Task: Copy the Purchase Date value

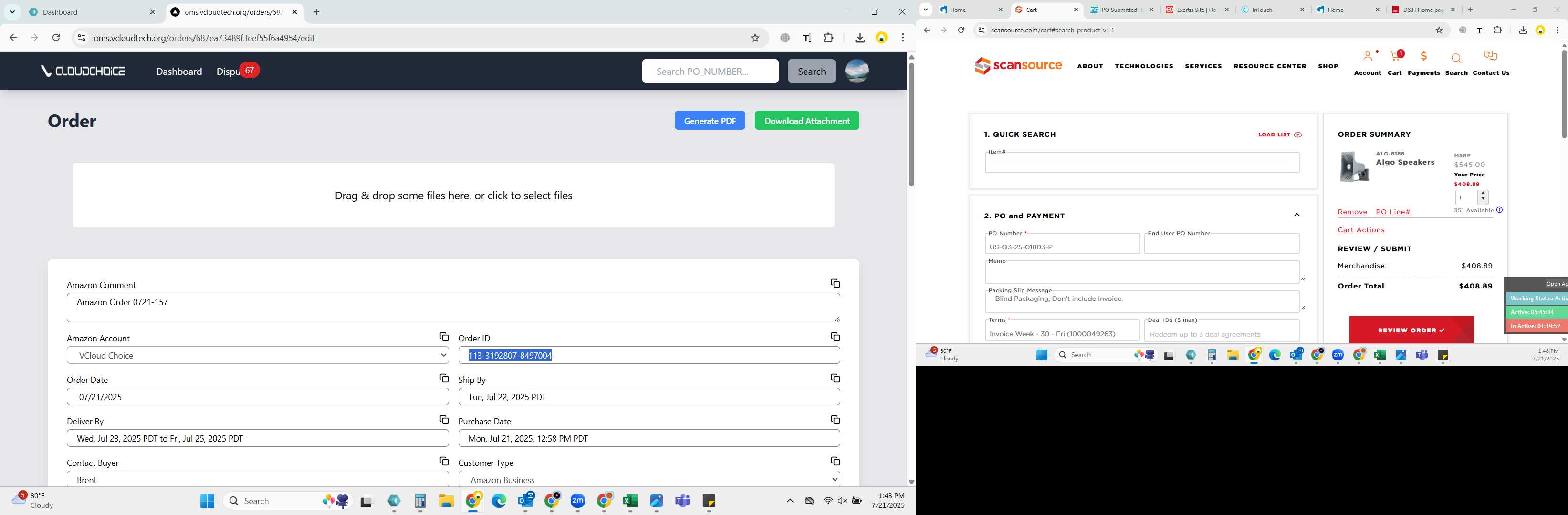Action: (x=835, y=420)
